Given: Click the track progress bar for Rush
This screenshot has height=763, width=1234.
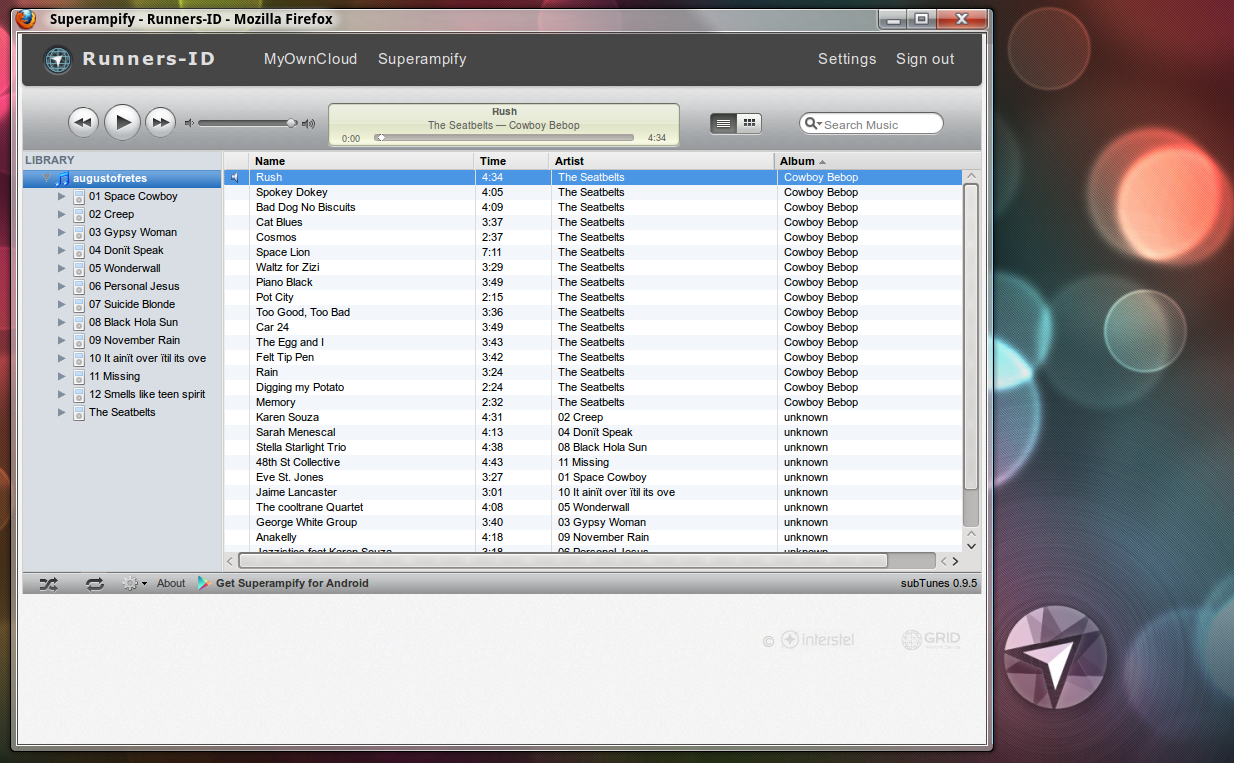Looking at the screenshot, I should coord(504,138).
